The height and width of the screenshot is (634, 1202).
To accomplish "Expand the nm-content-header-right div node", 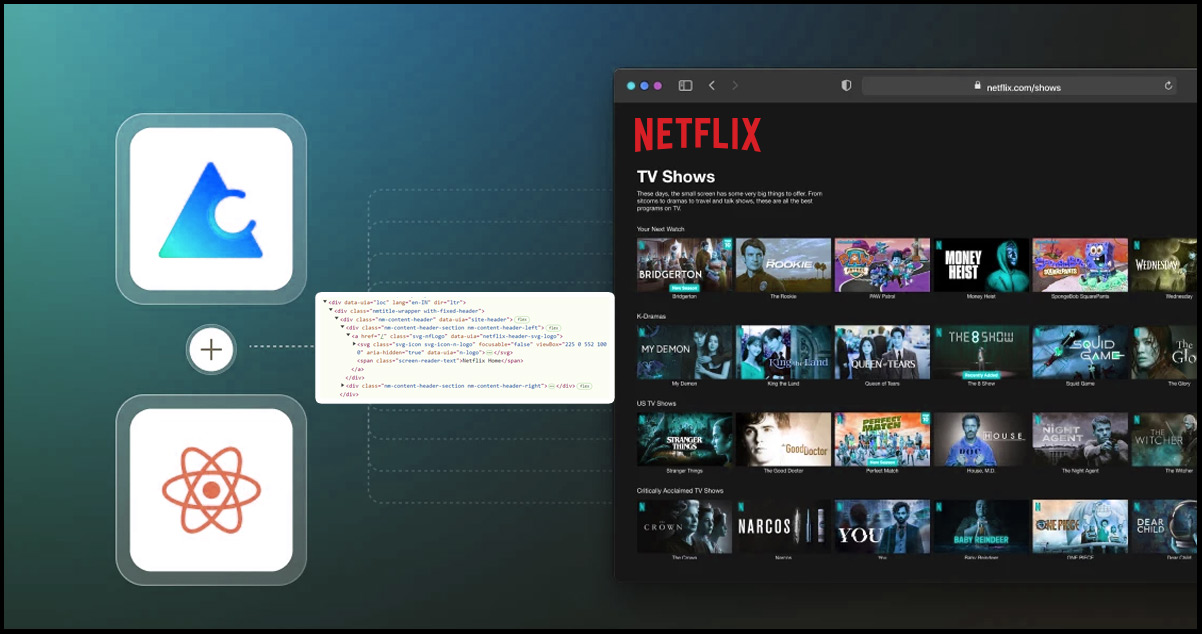I will (x=343, y=385).
